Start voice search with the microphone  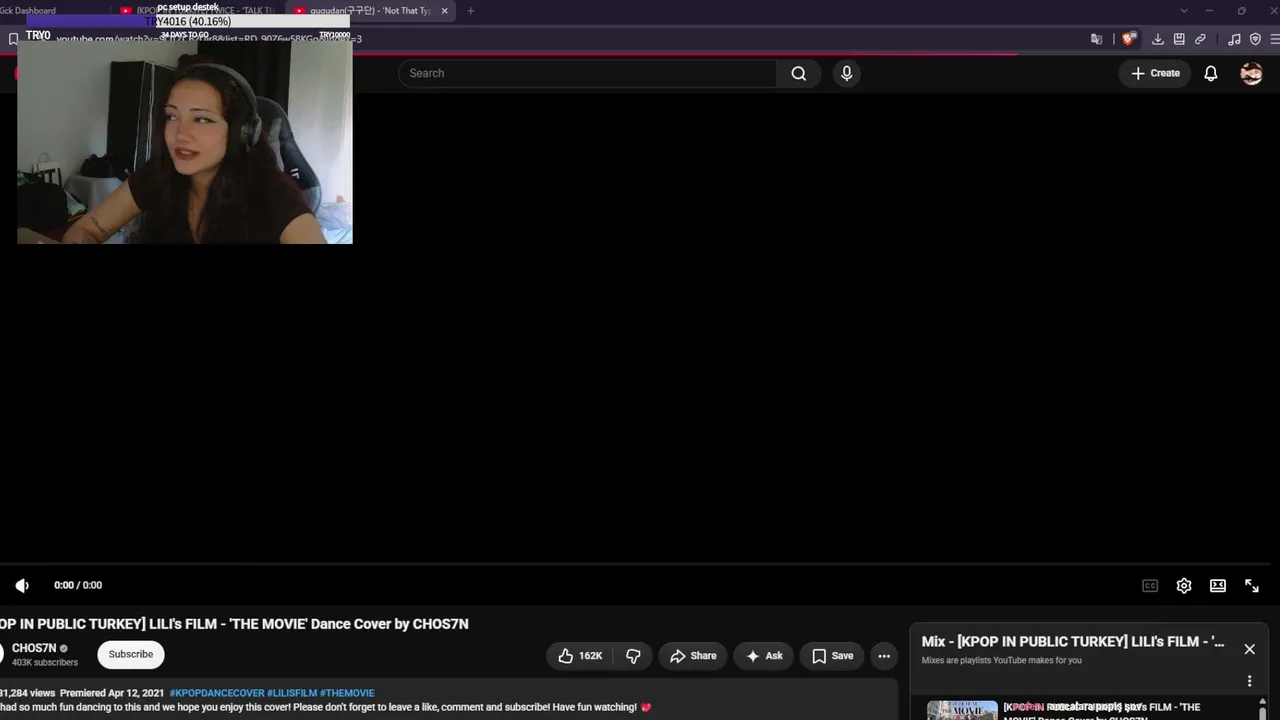tap(846, 73)
